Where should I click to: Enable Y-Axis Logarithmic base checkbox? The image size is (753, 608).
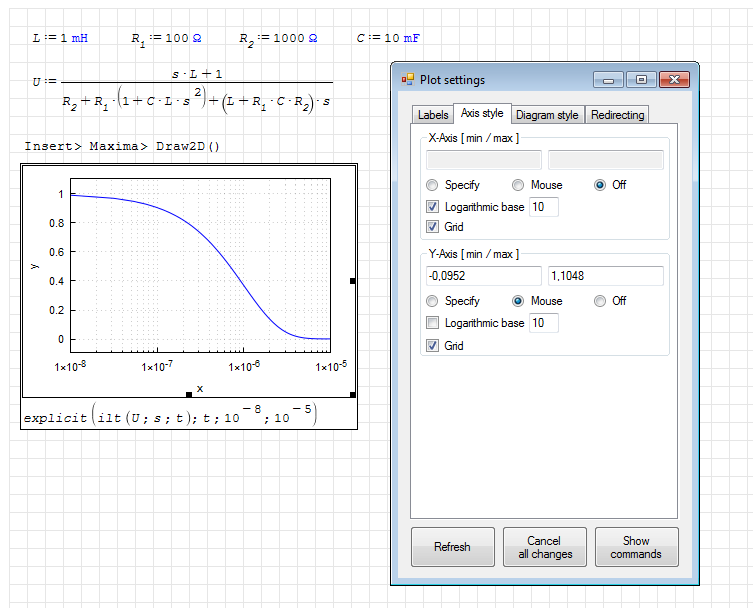(x=432, y=323)
